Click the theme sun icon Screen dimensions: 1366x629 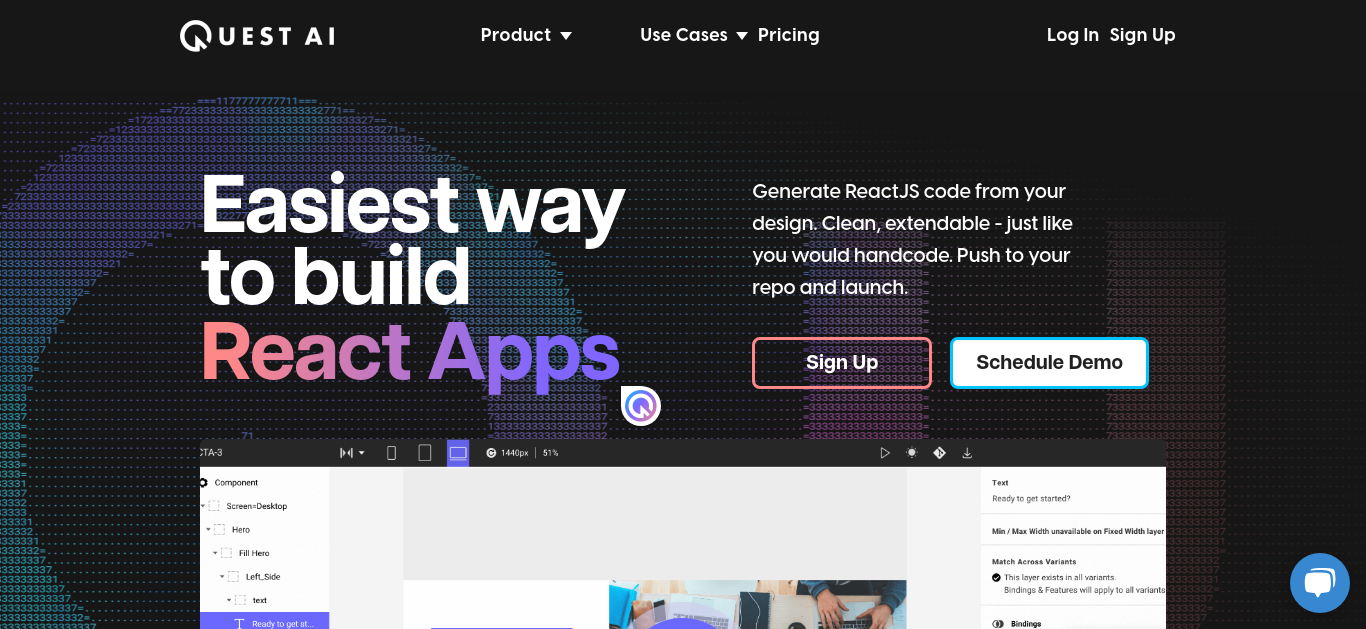911,453
